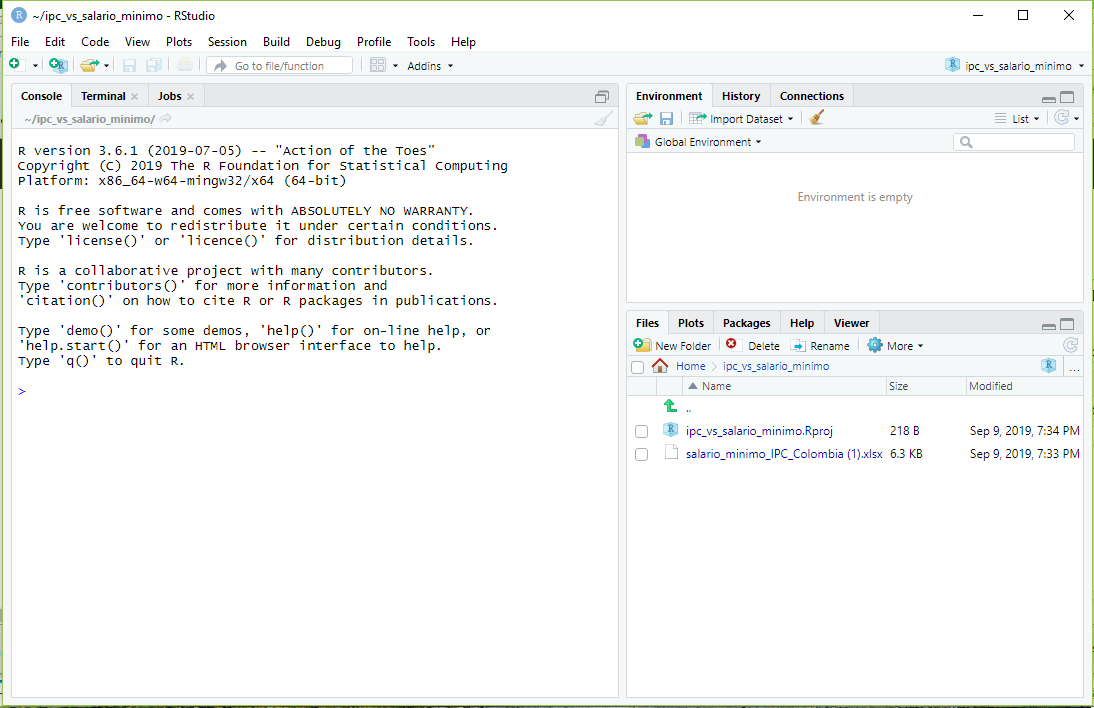The height and width of the screenshot is (708, 1094).
Task: Click the ipc_vs_salario_minimo breadcrumb link
Action: [x=776, y=366]
